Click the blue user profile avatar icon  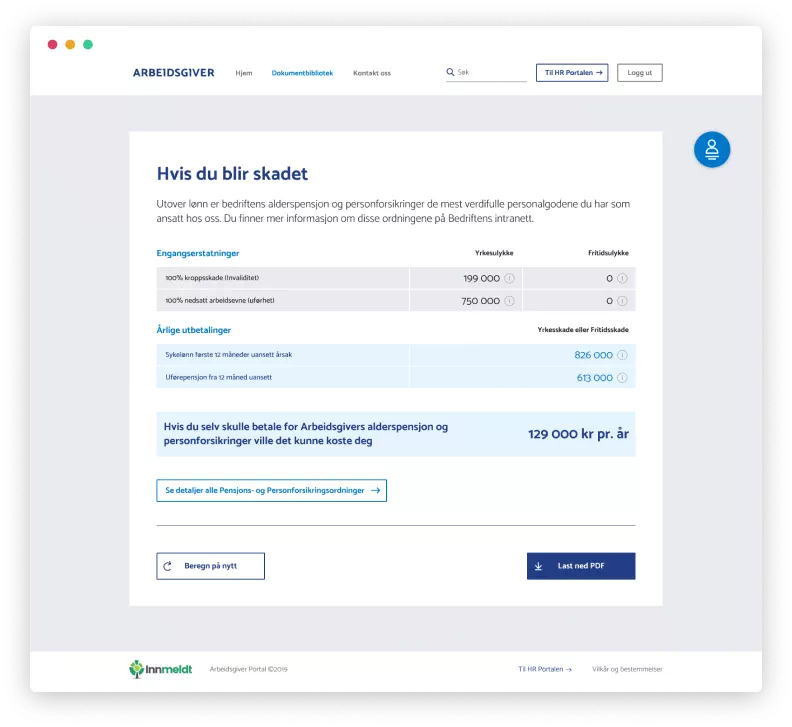[712, 150]
